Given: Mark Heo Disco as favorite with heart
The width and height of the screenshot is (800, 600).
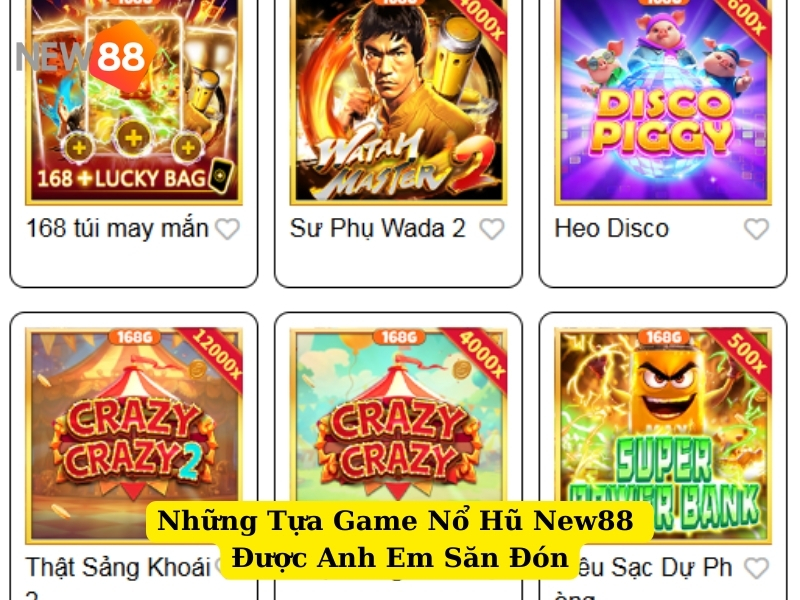Looking at the screenshot, I should click(756, 229).
